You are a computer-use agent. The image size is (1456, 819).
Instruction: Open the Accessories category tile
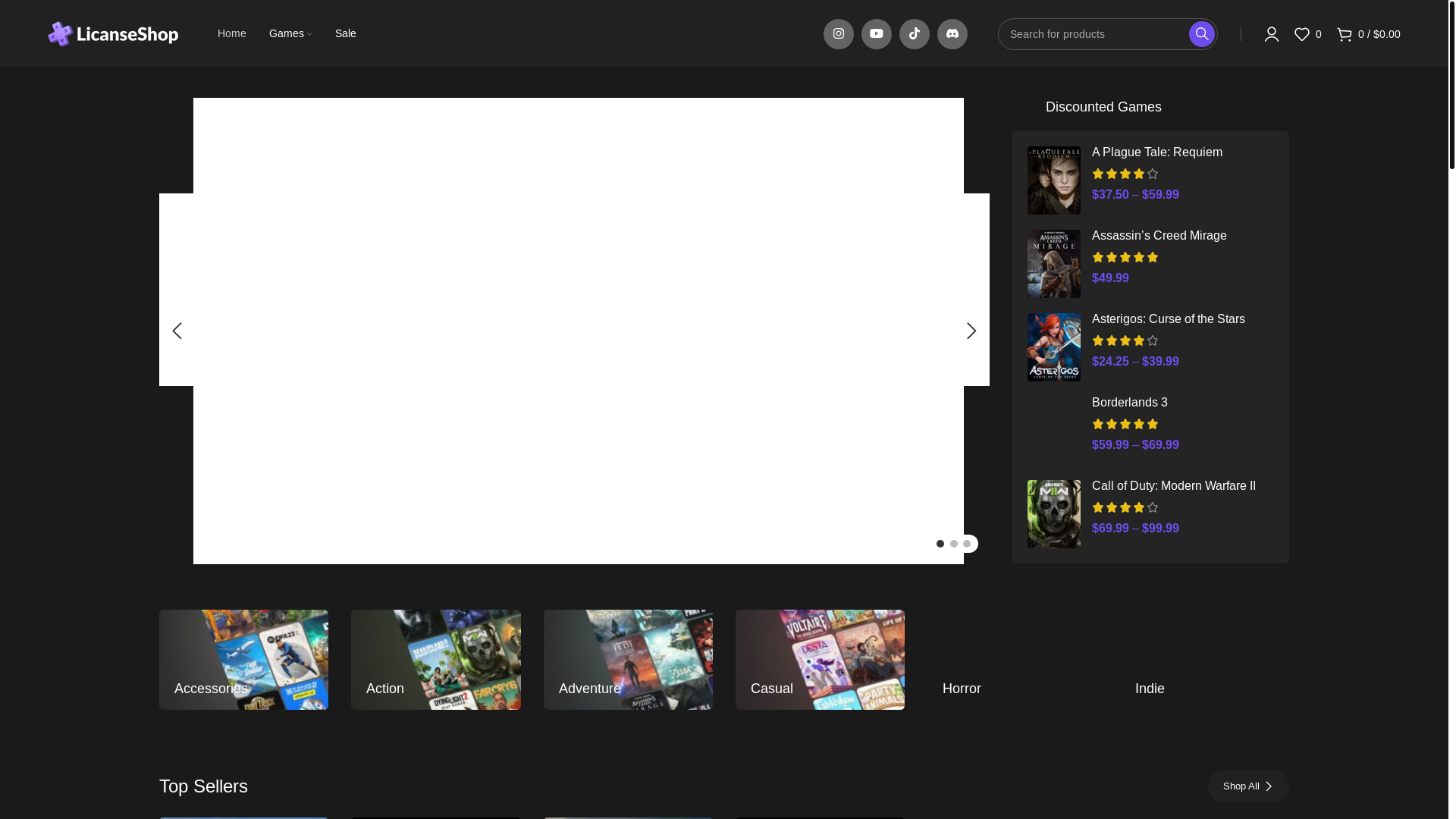coord(243,660)
